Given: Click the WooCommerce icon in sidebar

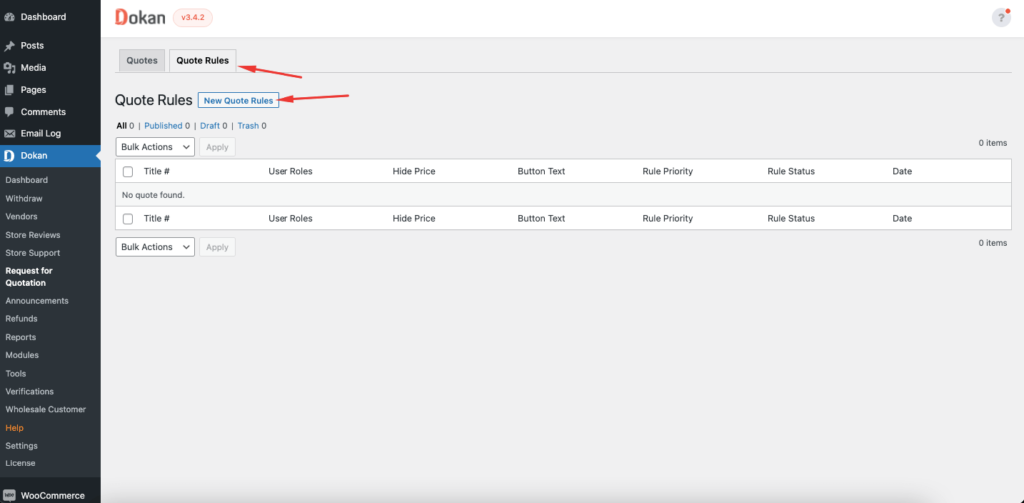Looking at the screenshot, I should [x=9, y=495].
